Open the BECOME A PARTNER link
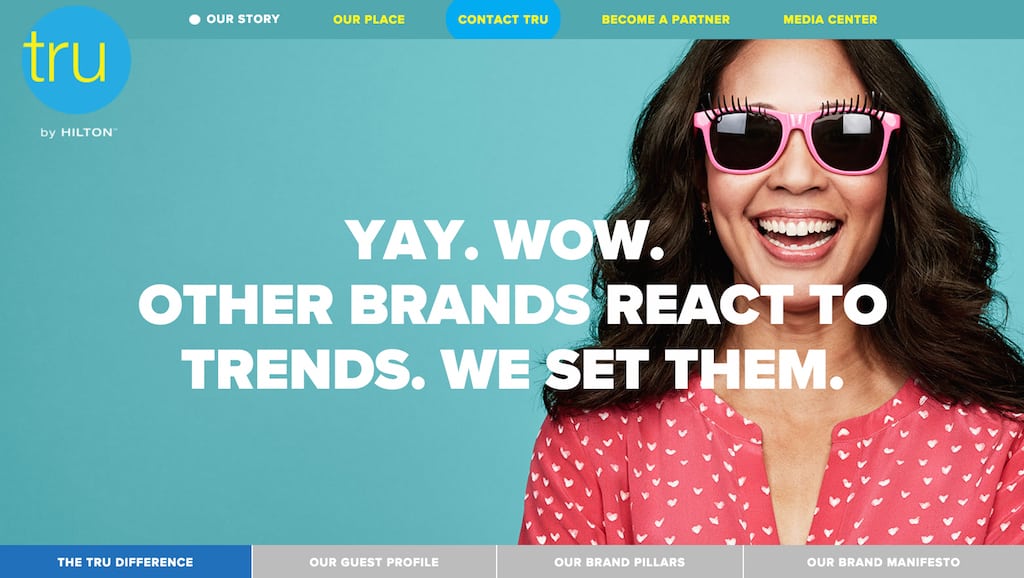The height and width of the screenshot is (578, 1024). click(x=665, y=20)
